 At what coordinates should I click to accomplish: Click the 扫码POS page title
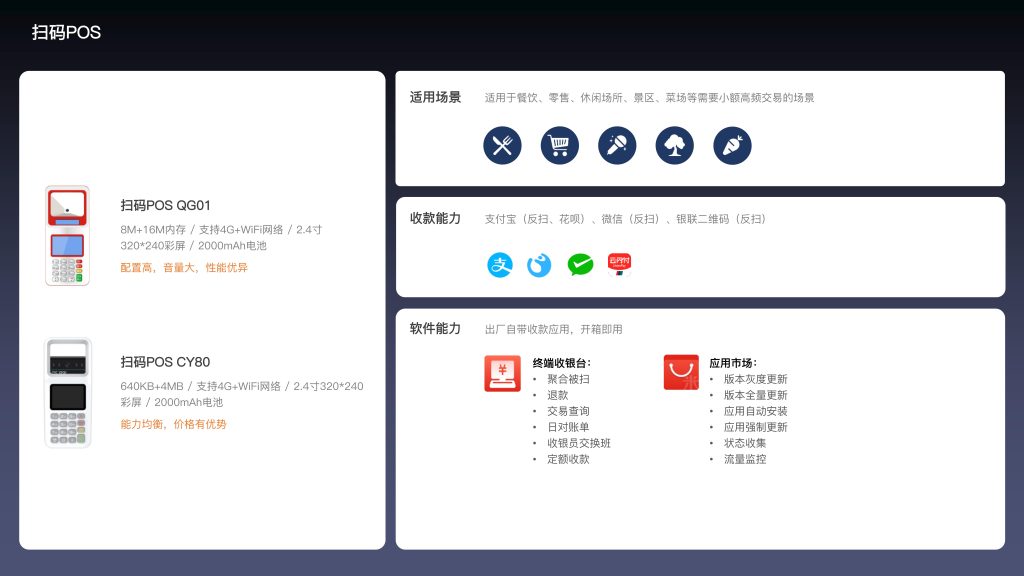(x=67, y=33)
